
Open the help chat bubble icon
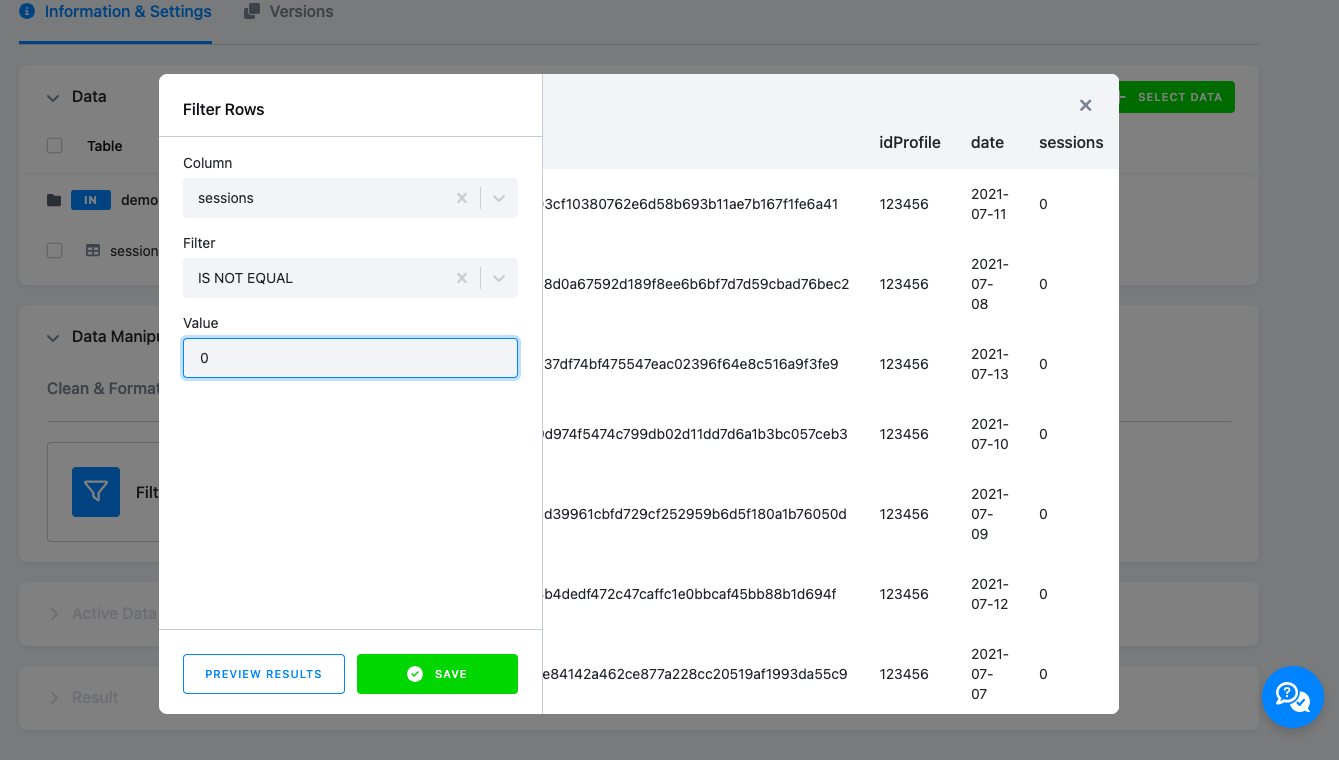tap(1293, 697)
